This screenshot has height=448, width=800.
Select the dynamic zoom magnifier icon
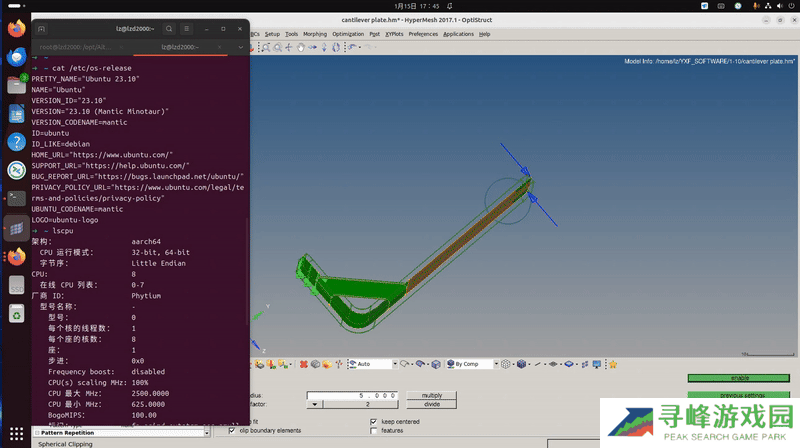[278, 47]
